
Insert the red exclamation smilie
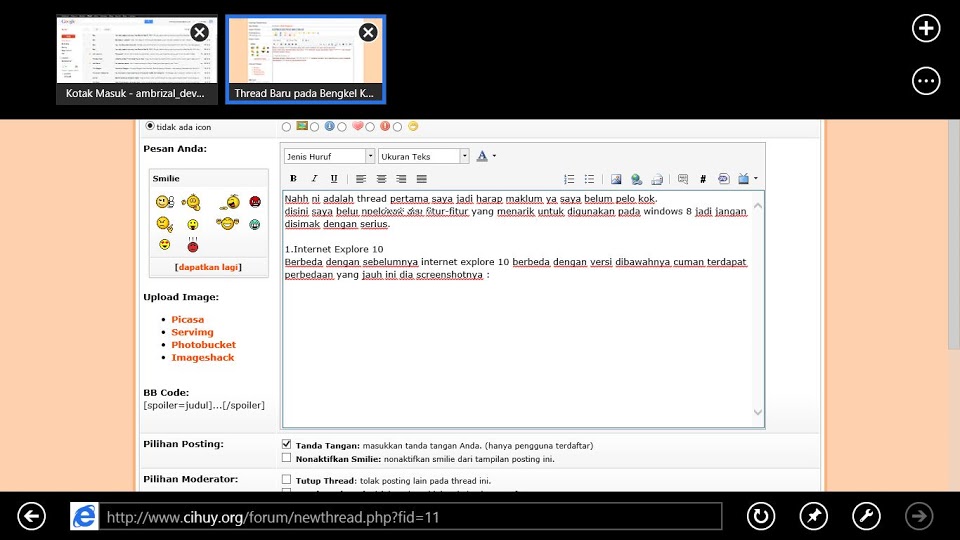coord(193,244)
